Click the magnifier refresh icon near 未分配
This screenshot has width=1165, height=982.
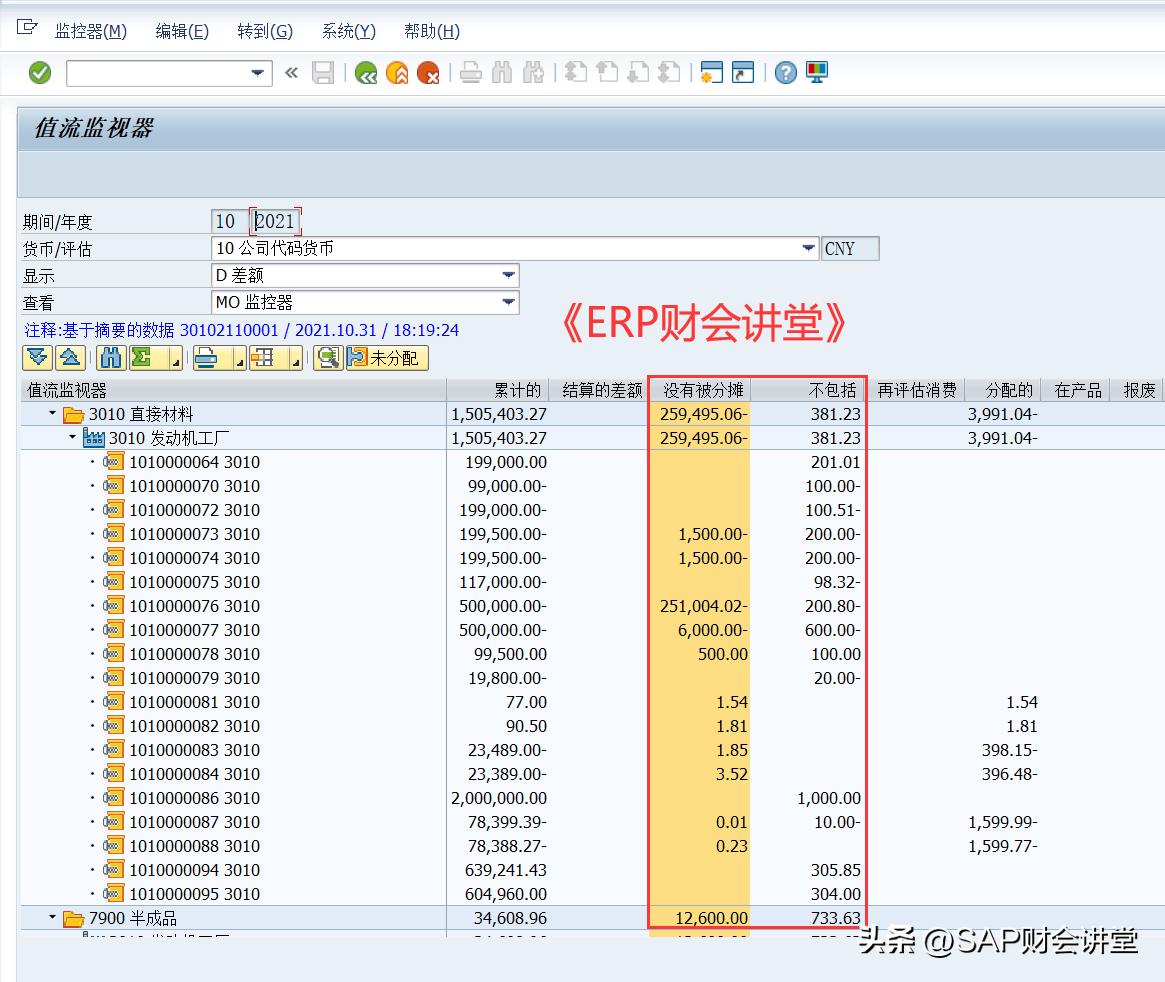[328, 357]
